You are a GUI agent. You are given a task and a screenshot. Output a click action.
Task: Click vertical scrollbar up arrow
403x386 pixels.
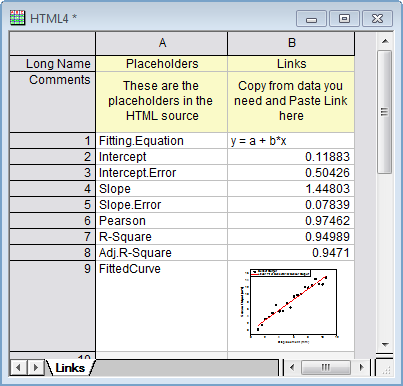[x=385, y=41]
